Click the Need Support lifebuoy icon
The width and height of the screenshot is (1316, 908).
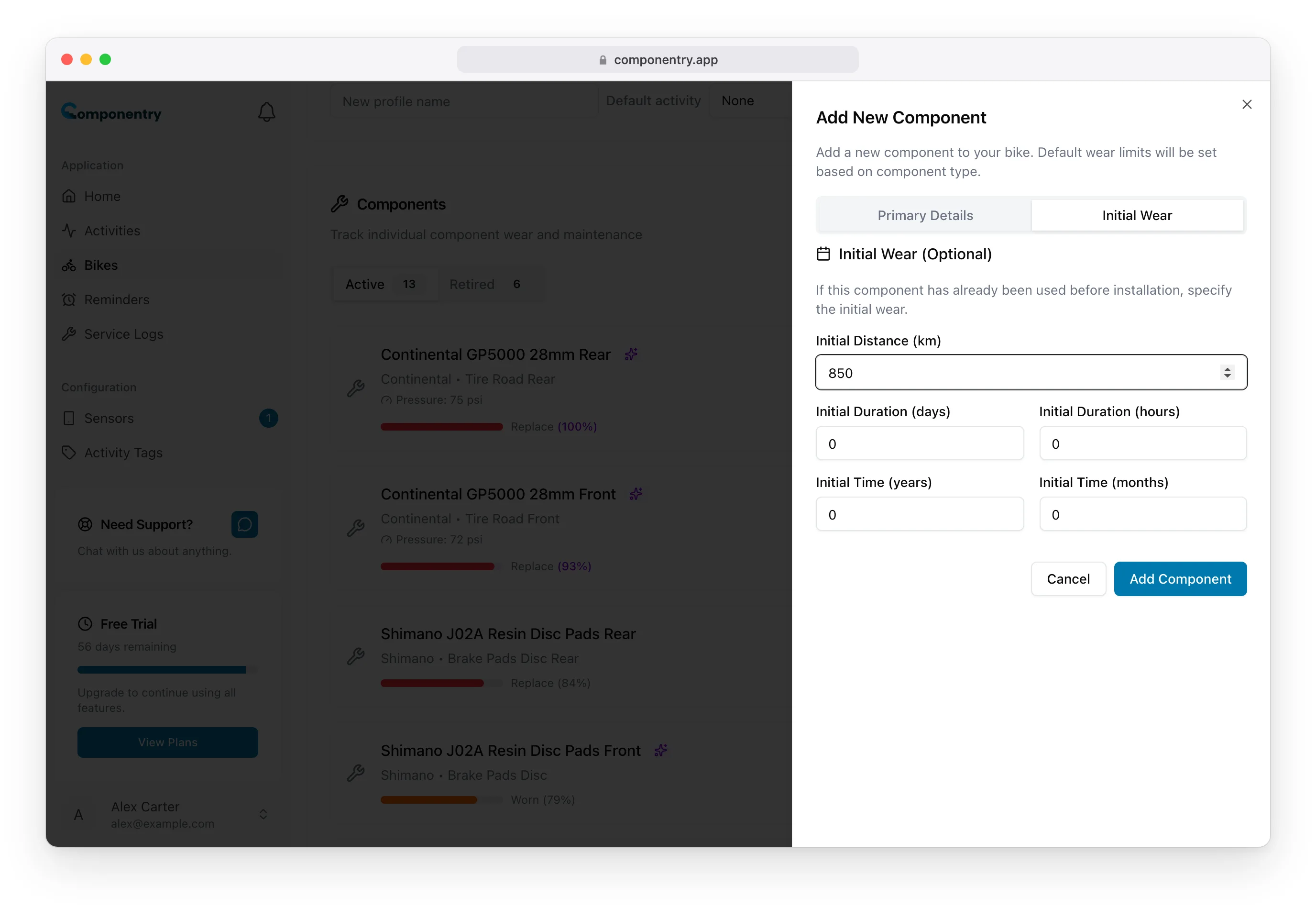tap(85, 524)
